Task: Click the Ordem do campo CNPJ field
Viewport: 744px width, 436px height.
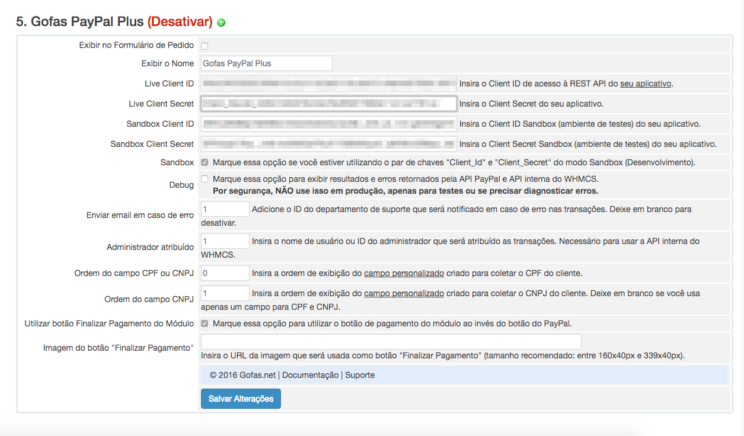Action: point(225,293)
